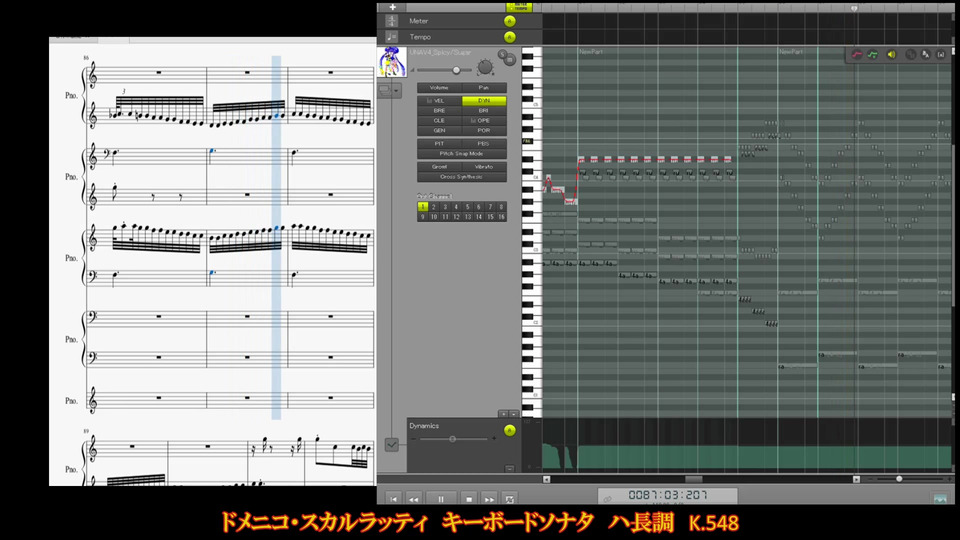The width and height of the screenshot is (960, 540).
Task: Adjust the horizontal zoom slider
Action: pos(899,479)
